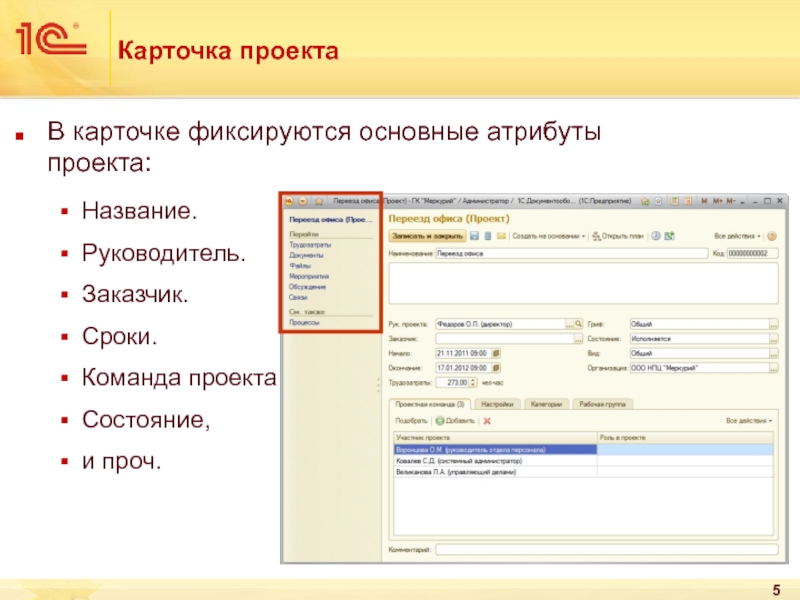This screenshot has height=600, width=800.
Task: Open the Состояние field selector
Action: pyautogui.click(x=773, y=339)
